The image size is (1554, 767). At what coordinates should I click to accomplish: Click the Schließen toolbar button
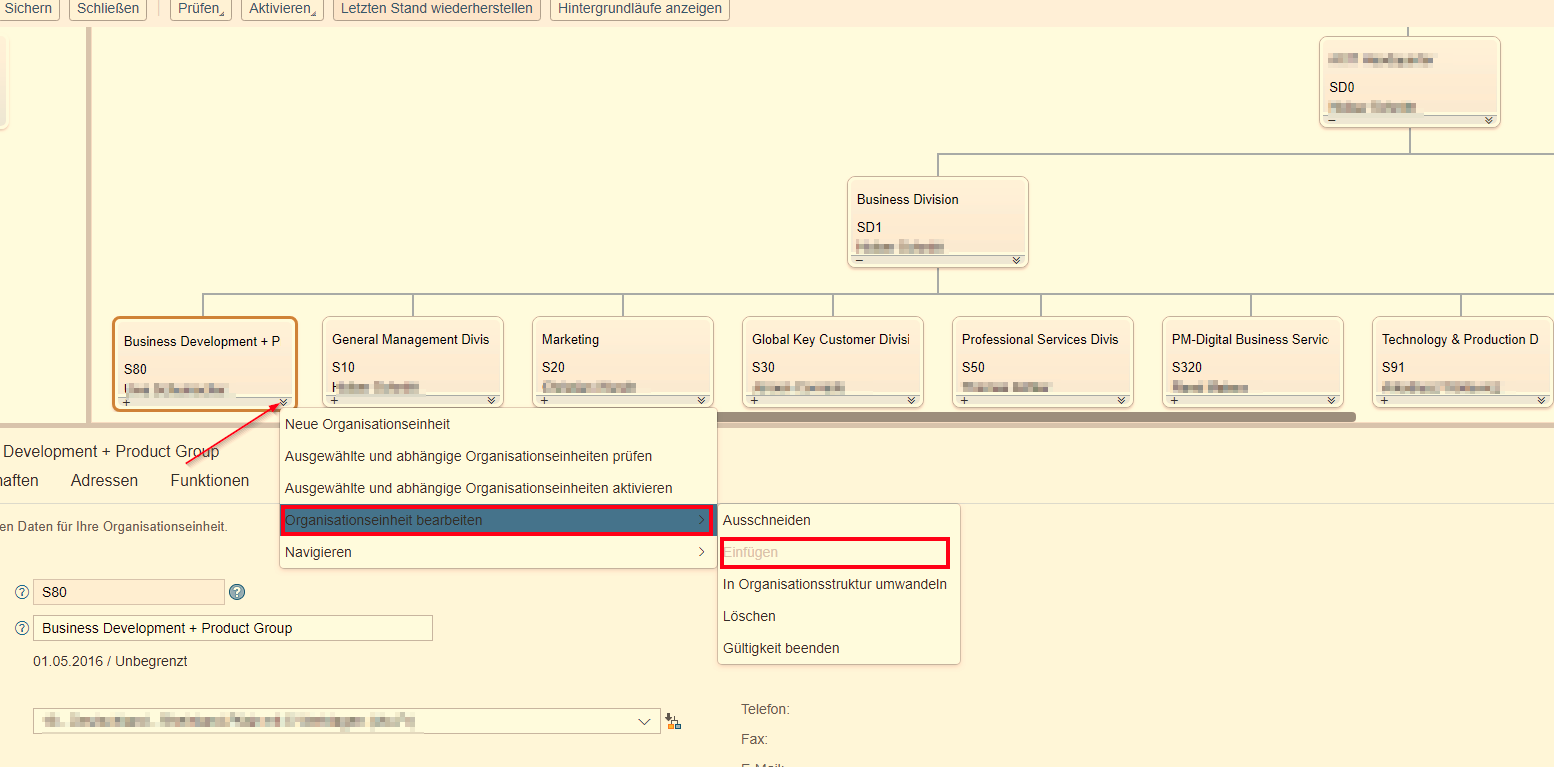[108, 8]
